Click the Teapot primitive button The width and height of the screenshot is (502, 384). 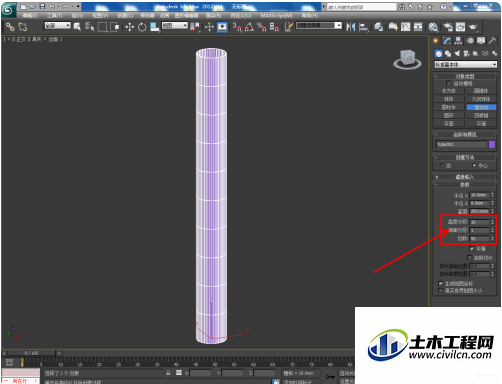[449, 123]
